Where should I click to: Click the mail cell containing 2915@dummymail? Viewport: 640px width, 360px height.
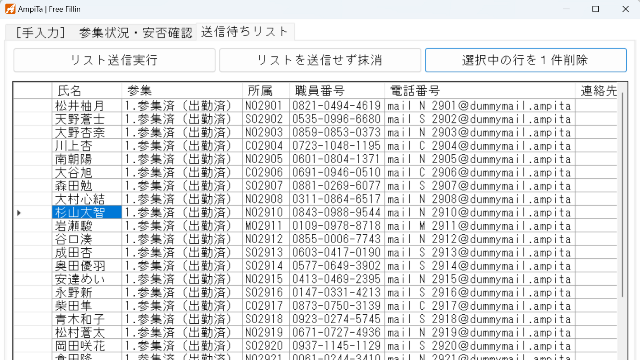click(480, 279)
